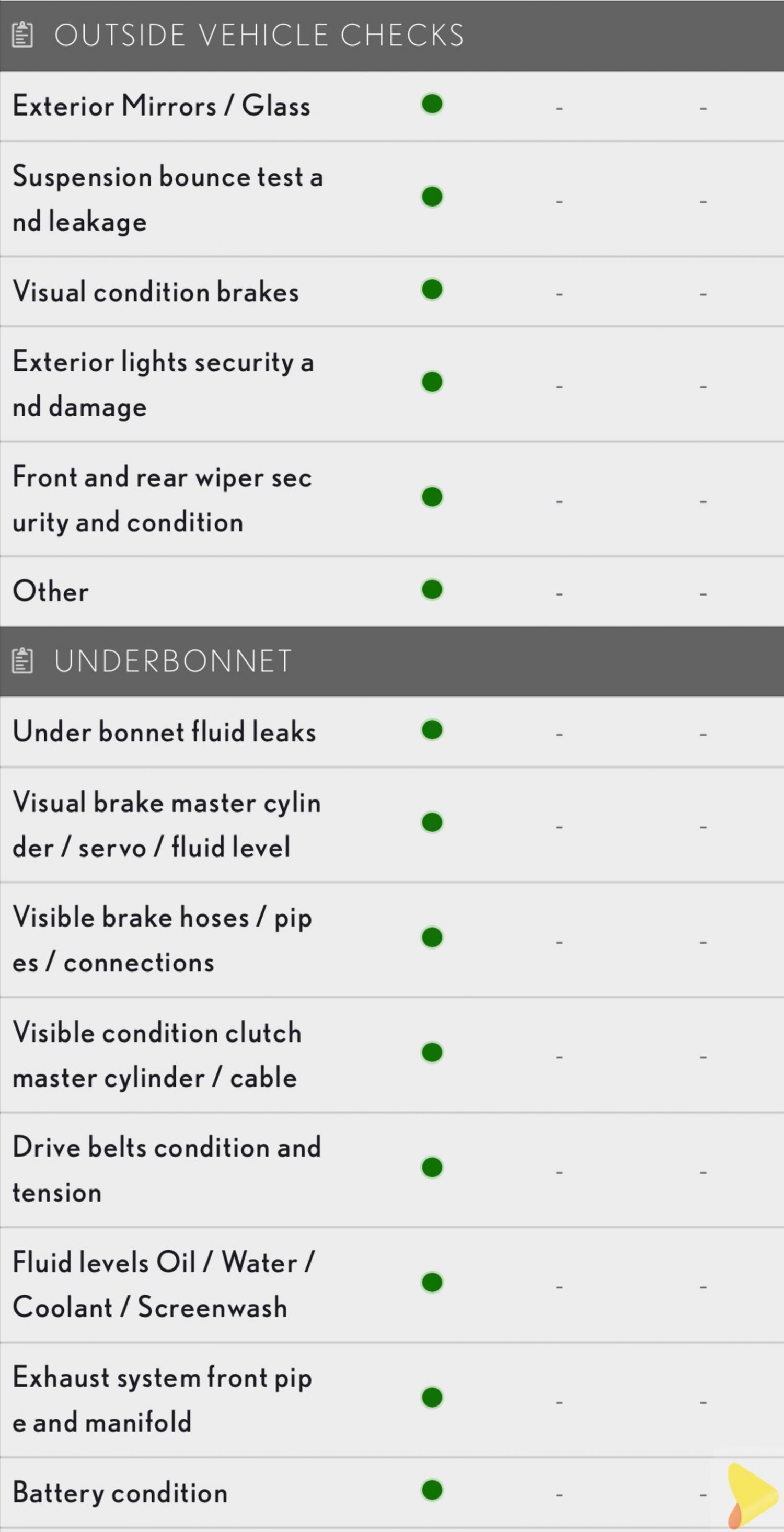Click green dot next to Battery condition
784x1532 pixels.
(432, 1490)
